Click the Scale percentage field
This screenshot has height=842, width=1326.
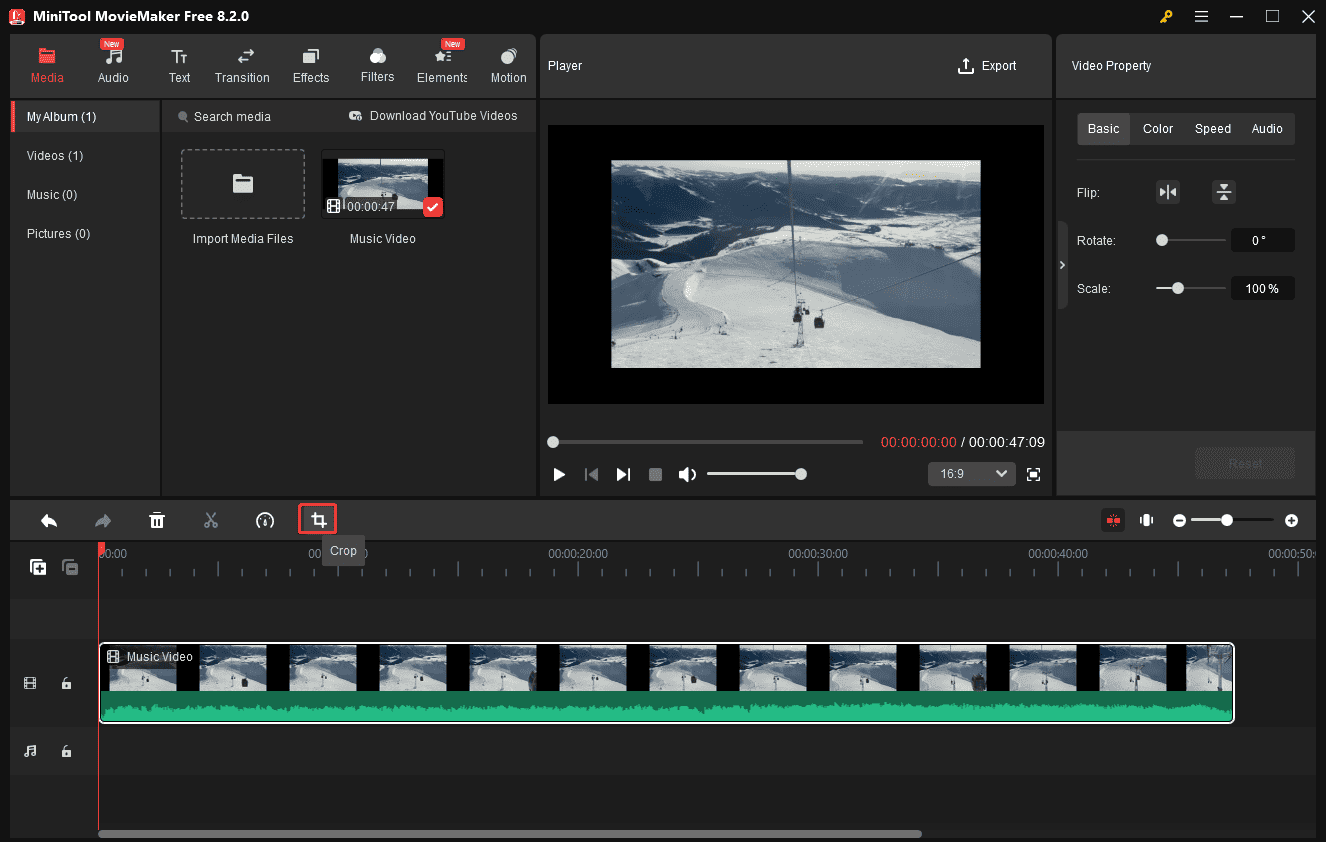point(1263,288)
